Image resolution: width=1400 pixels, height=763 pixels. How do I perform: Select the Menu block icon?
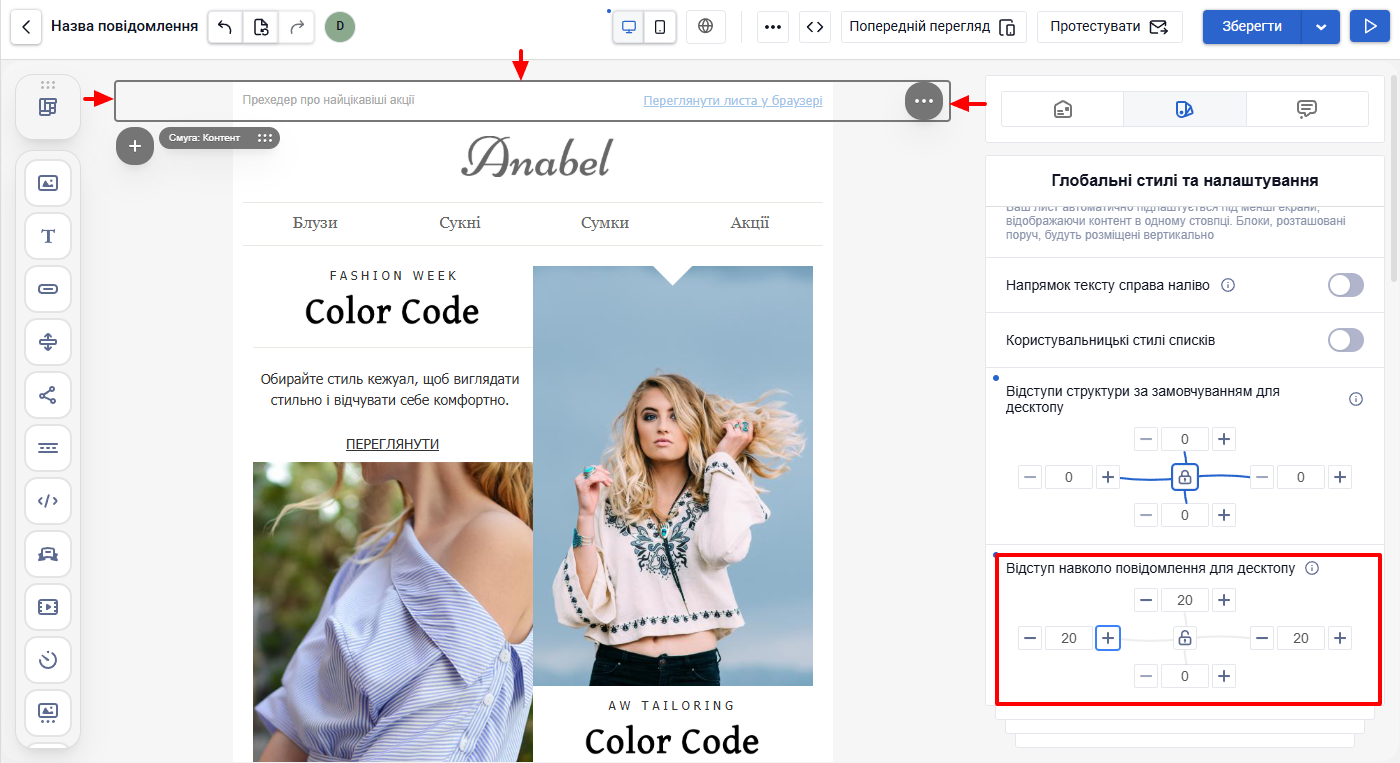pyautogui.click(x=48, y=448)
